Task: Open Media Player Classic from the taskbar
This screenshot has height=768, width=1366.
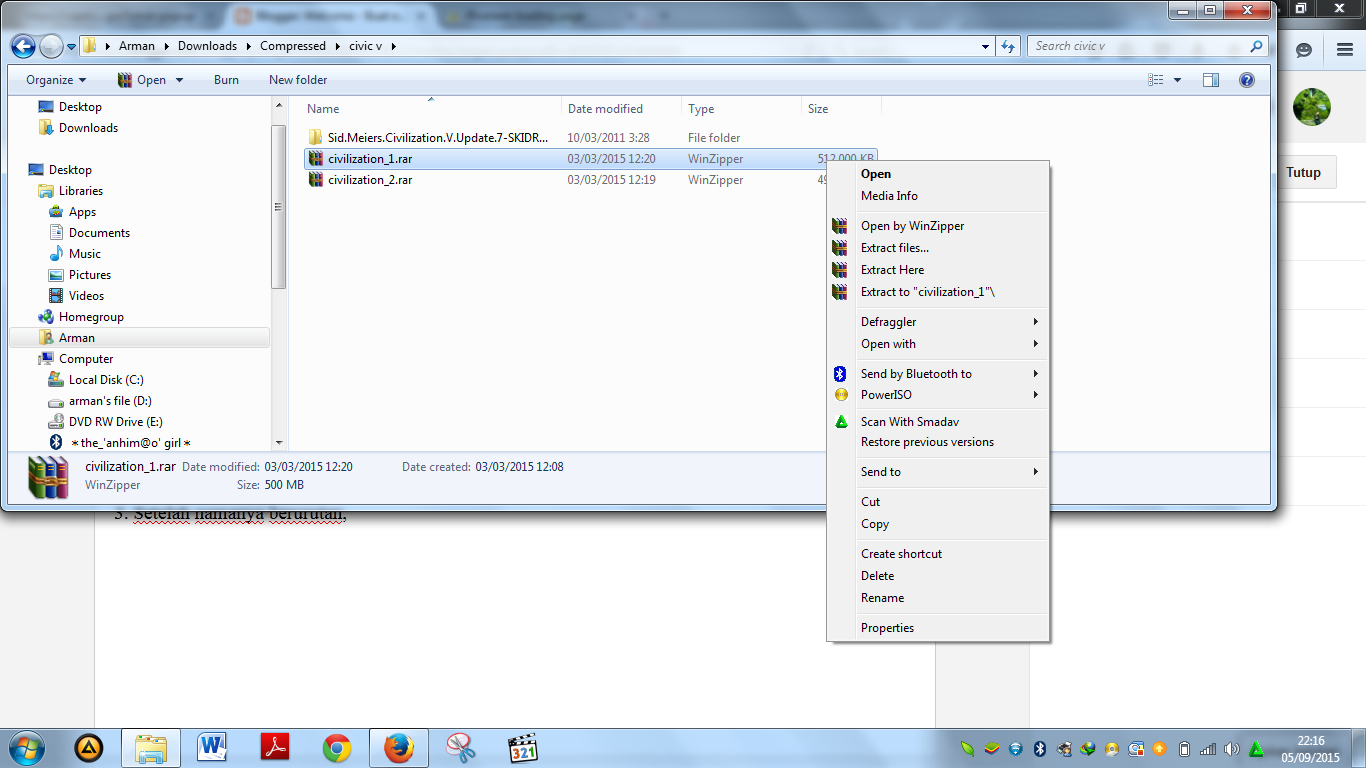Action: click(x=523, y=748)
